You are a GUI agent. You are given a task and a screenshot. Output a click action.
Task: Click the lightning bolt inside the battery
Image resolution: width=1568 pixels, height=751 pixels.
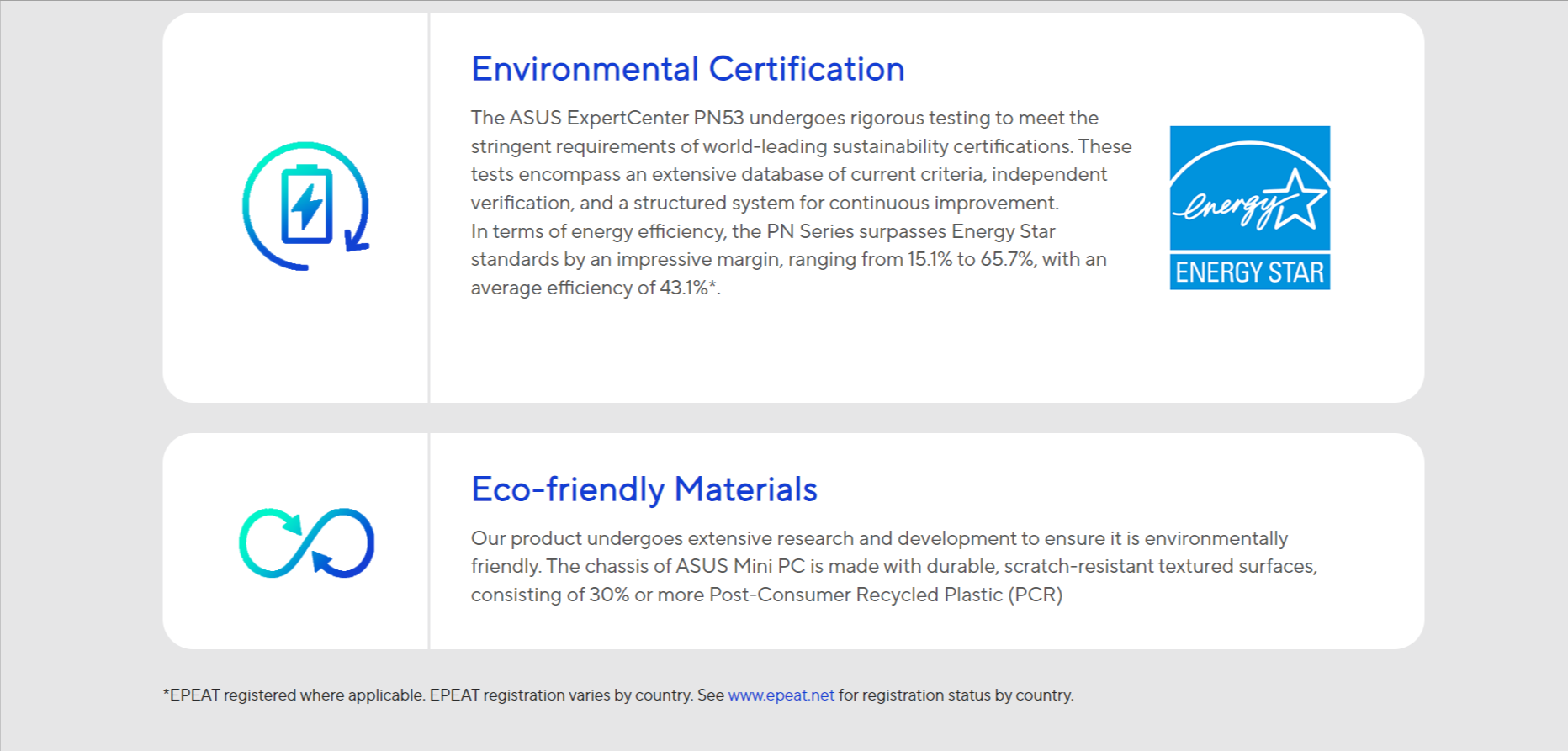[306, 206]
